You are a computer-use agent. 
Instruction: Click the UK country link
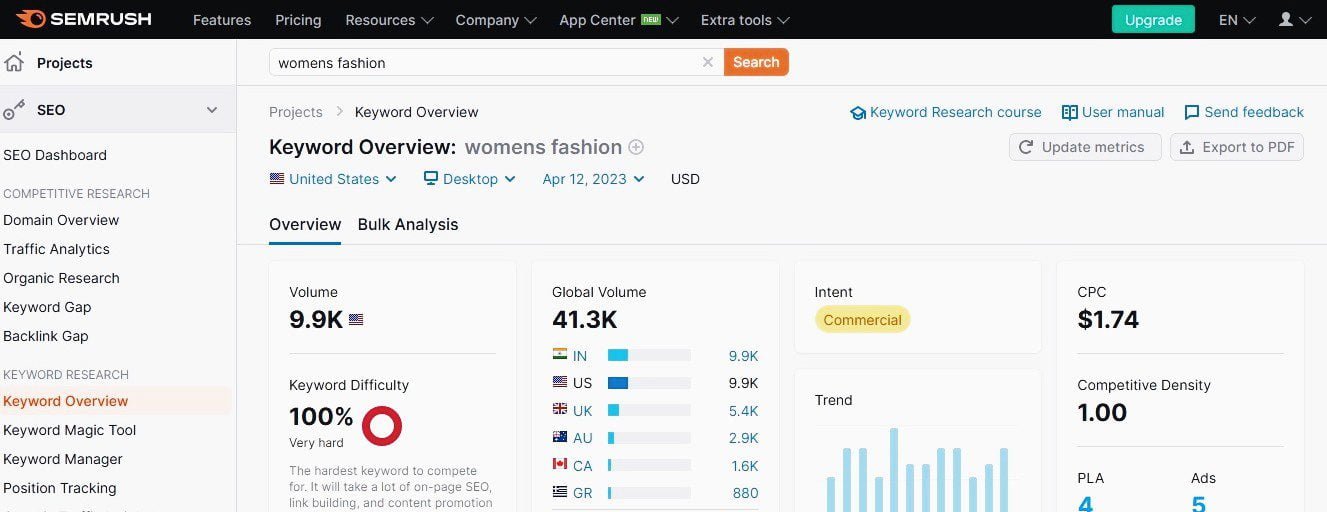pyautogui.click(x=582, y=411)
